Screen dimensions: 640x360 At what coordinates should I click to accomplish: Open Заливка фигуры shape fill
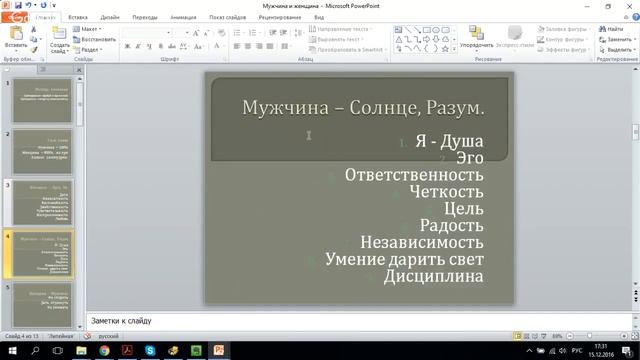[x=563, y=29]
